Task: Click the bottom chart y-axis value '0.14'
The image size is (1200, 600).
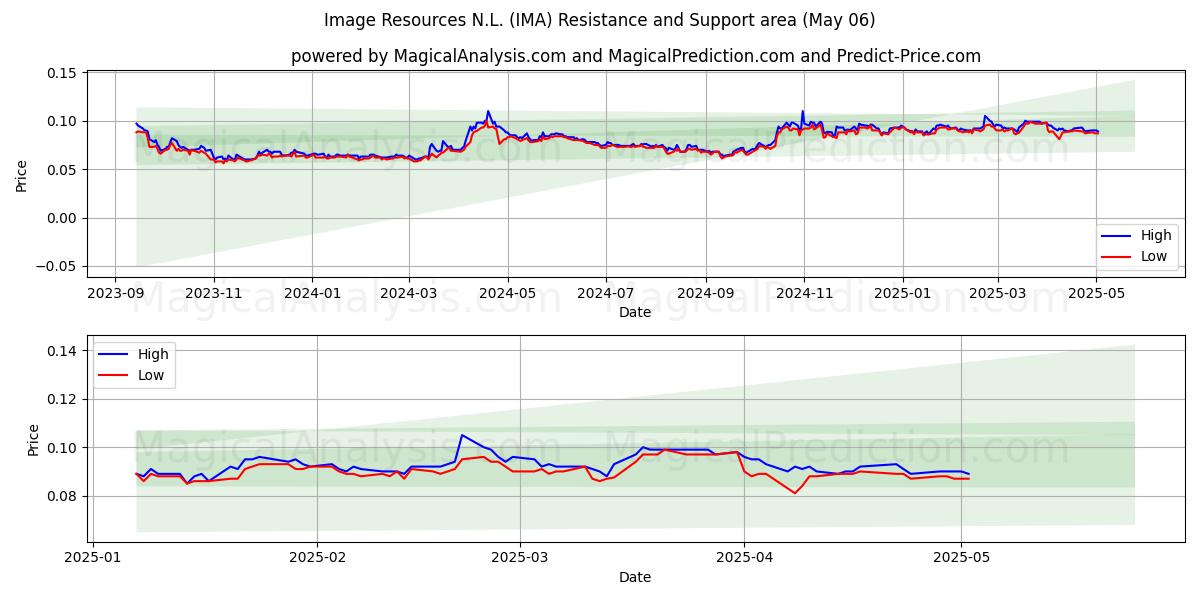Action: [62, 351]
